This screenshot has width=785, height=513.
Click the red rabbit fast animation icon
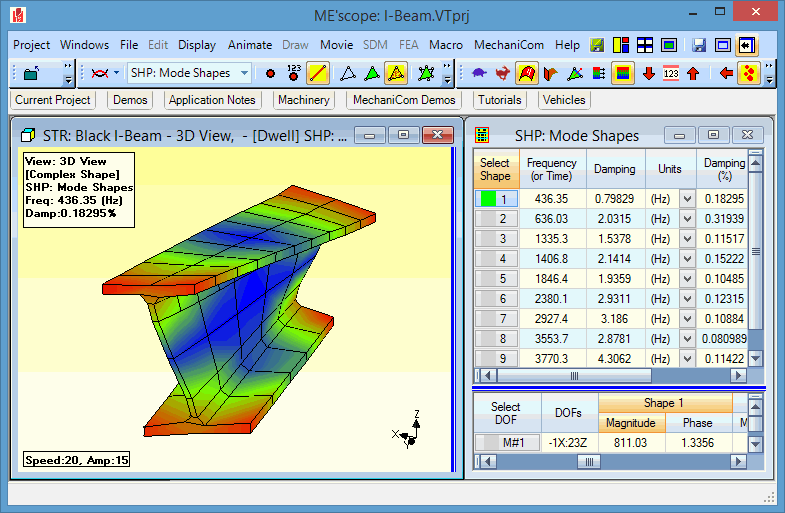[503, 74]
